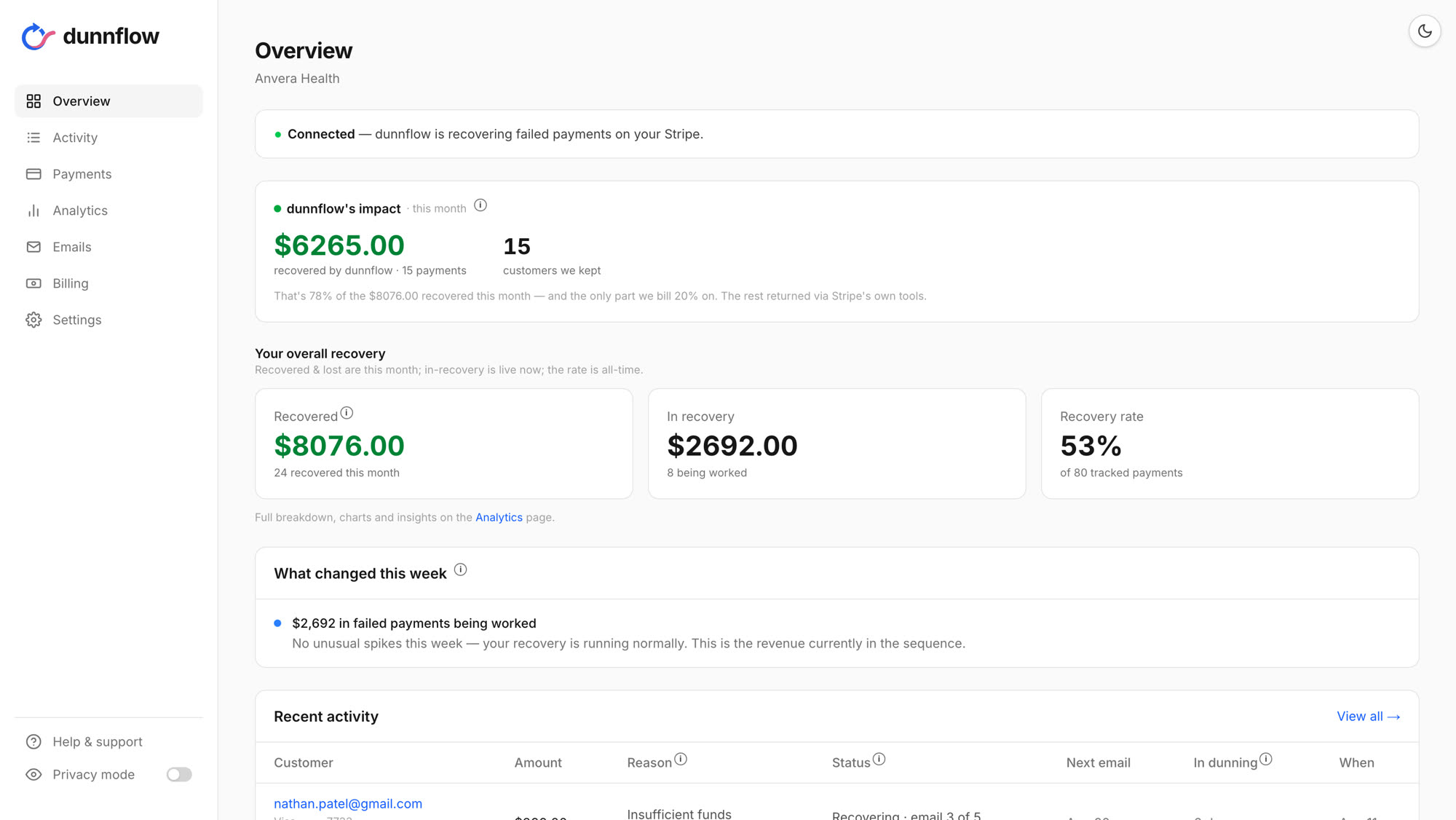Click the Emails envelope icon

click(x=33, y=247)
